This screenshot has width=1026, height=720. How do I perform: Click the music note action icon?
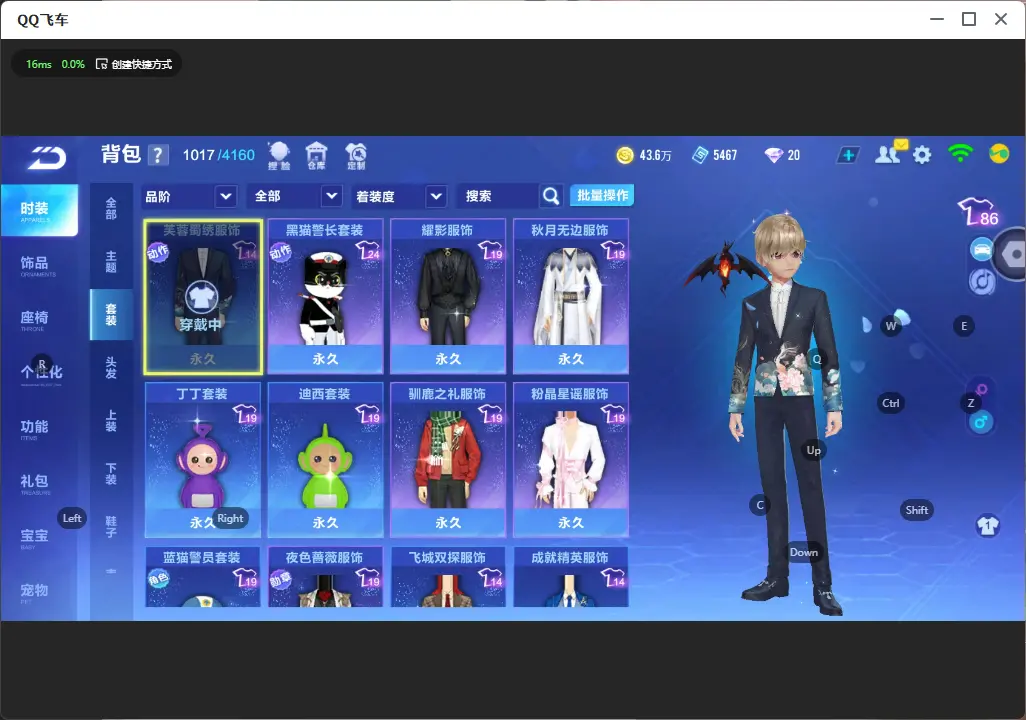982,281
